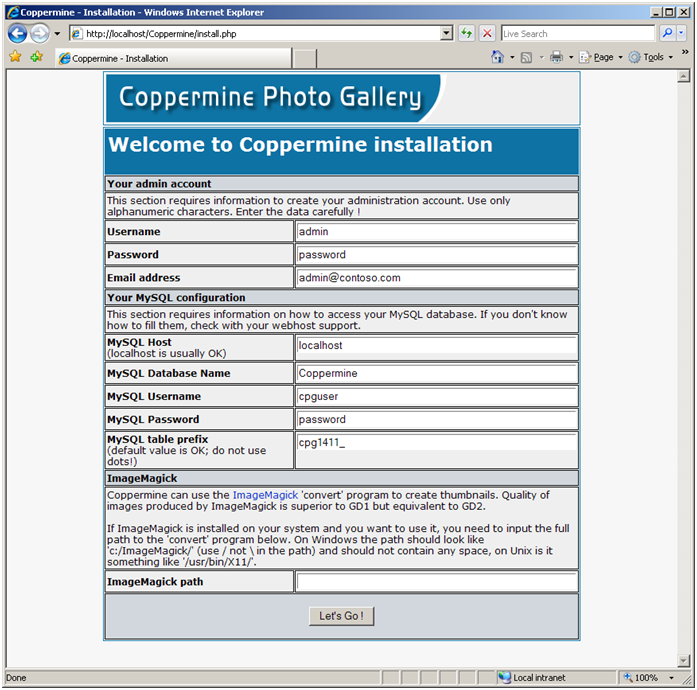697x690 pixels.
Task: Expand the address bar history dropdown
Action: tap(447, 33)
